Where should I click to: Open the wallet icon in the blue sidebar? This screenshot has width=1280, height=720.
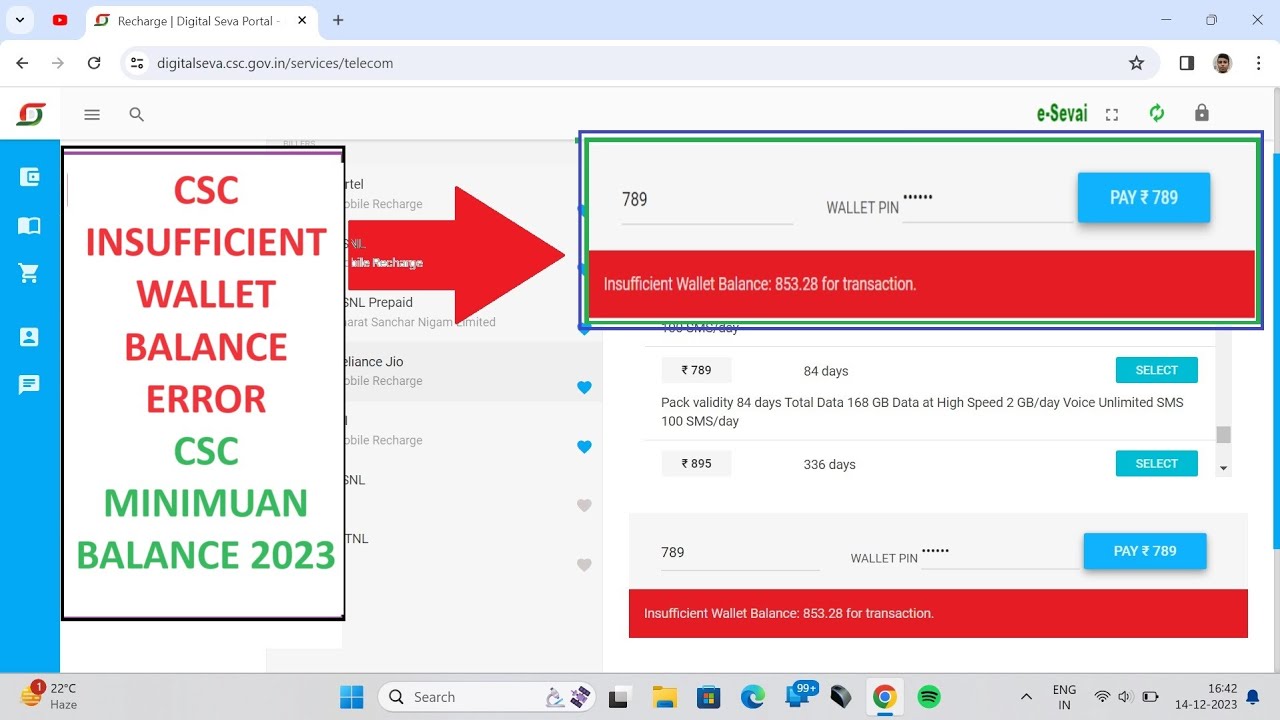(30, 177)
